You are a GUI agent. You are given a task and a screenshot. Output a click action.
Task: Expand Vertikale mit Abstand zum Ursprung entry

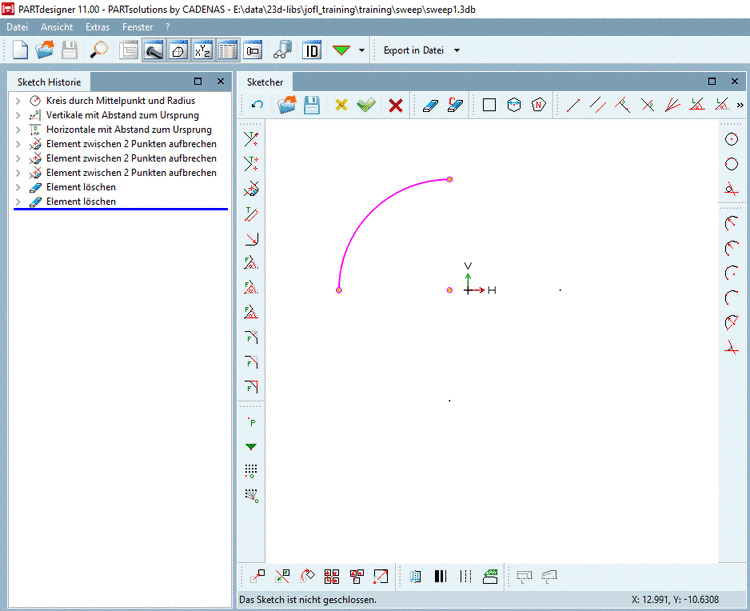tap(18, 115)
